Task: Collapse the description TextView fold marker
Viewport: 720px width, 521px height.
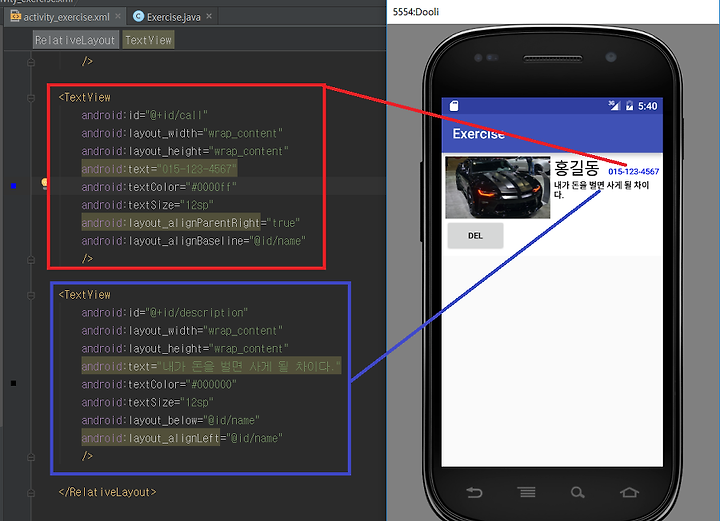Action: pyautogui.click(x=31, y=295)
